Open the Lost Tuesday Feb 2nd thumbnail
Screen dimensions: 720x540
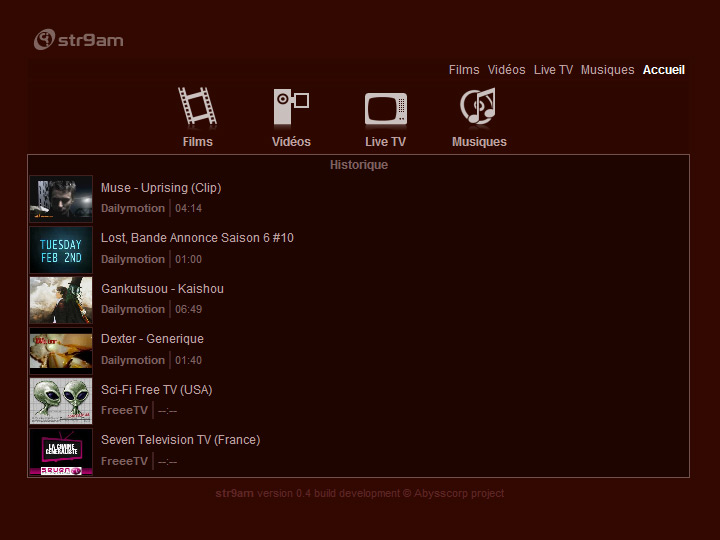pyautogui.click(x=61, y=250)
